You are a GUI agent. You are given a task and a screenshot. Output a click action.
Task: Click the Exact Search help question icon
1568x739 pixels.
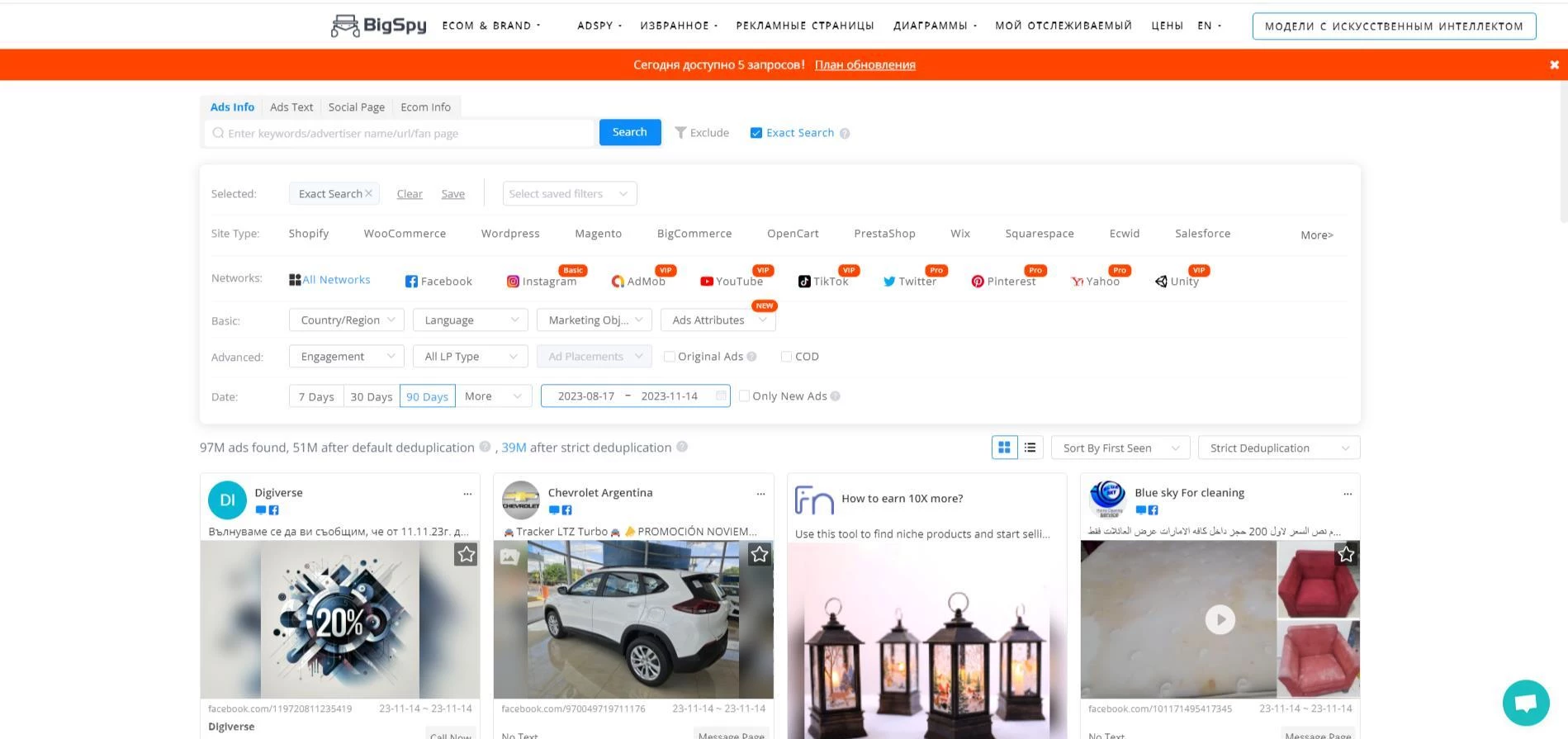click(845, 133)
